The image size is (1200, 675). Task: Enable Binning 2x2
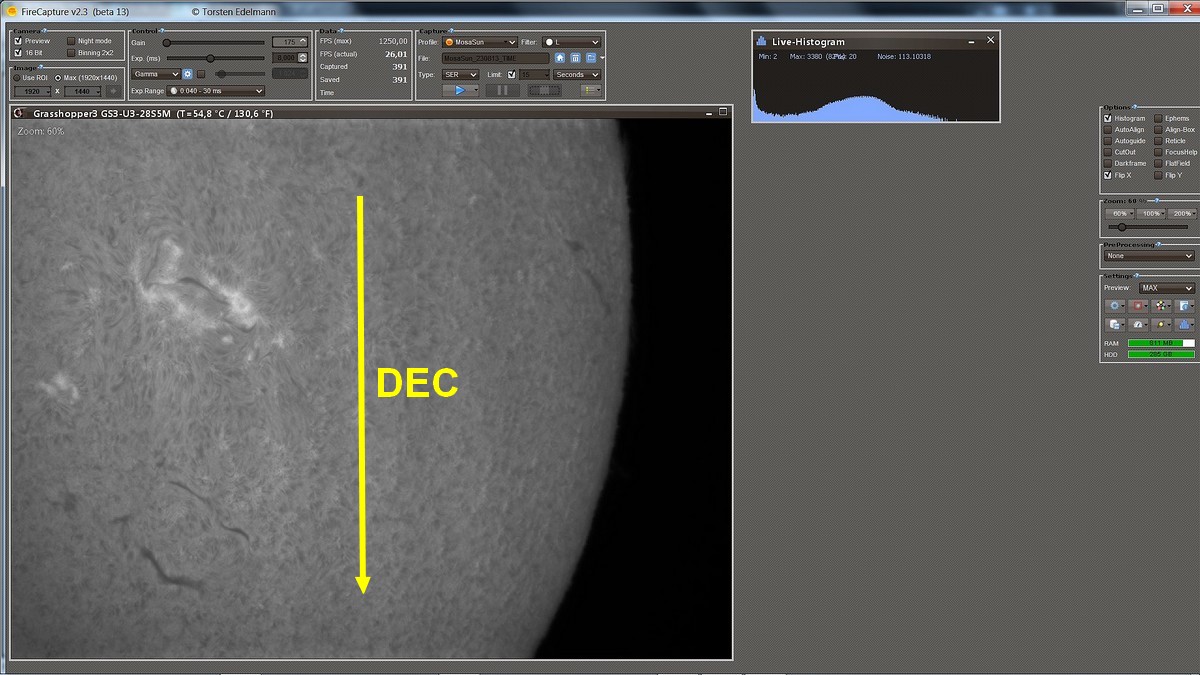(71, 52)
